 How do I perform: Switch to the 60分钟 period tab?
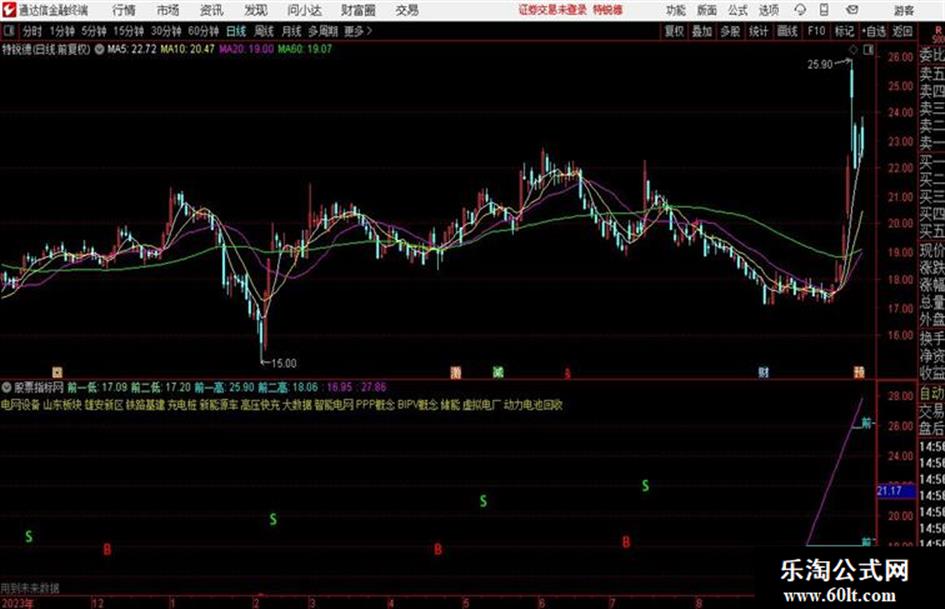(x=203, y=31)
